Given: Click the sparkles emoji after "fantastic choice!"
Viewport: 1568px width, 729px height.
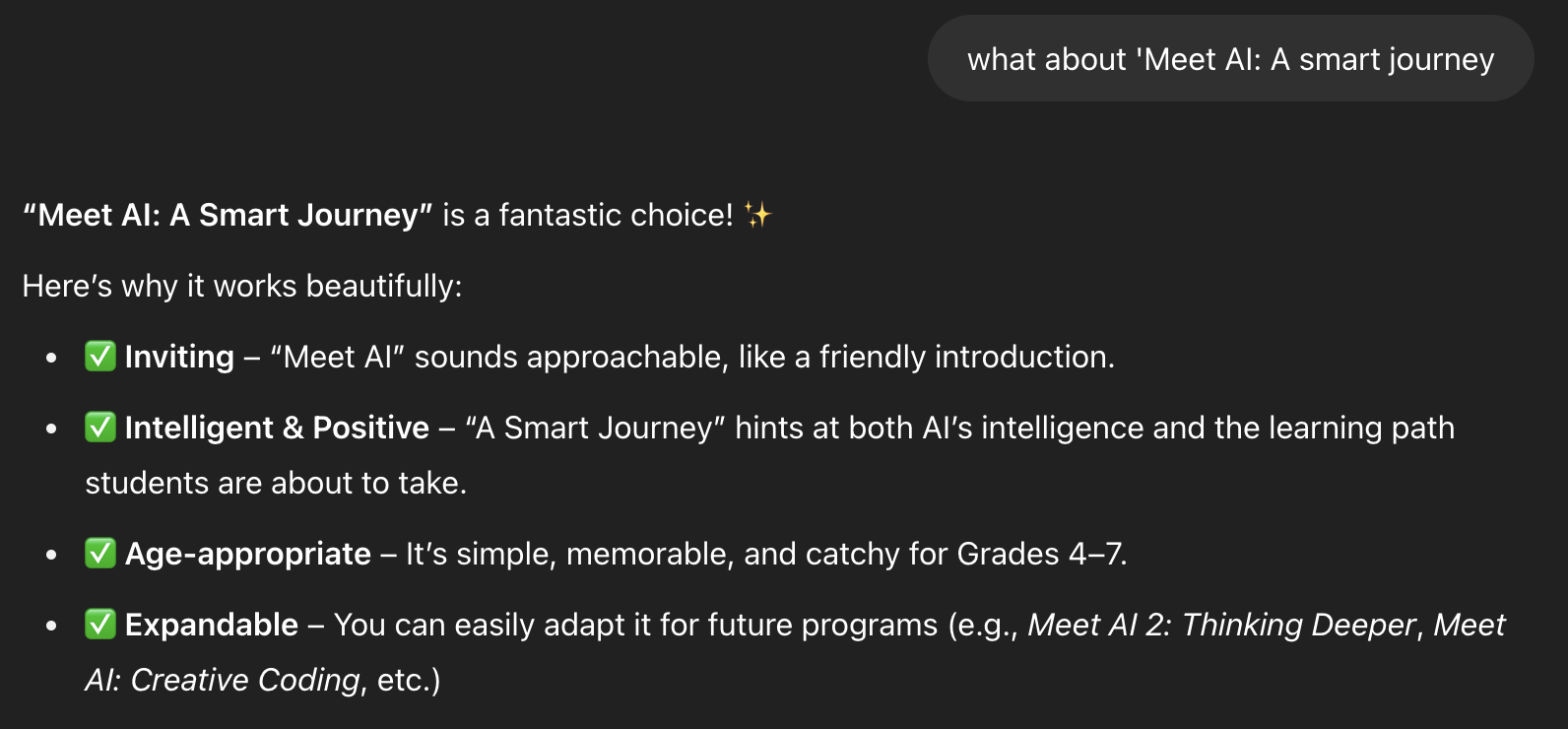Looking at the screenshot, I should coord(757,215).
